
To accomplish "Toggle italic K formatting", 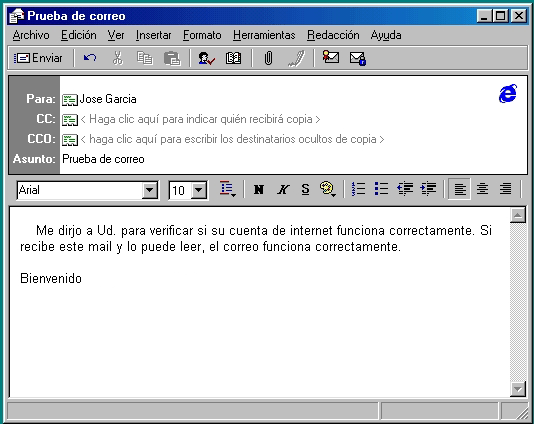I will 283,189.
